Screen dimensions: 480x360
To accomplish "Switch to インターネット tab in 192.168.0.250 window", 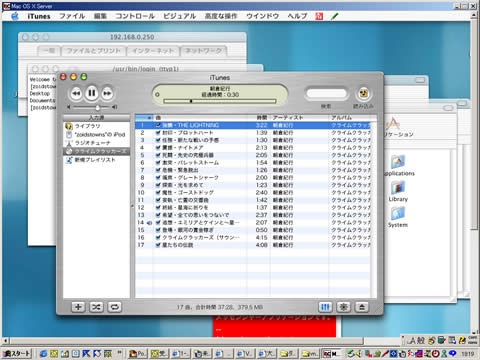I will (153, 51).
